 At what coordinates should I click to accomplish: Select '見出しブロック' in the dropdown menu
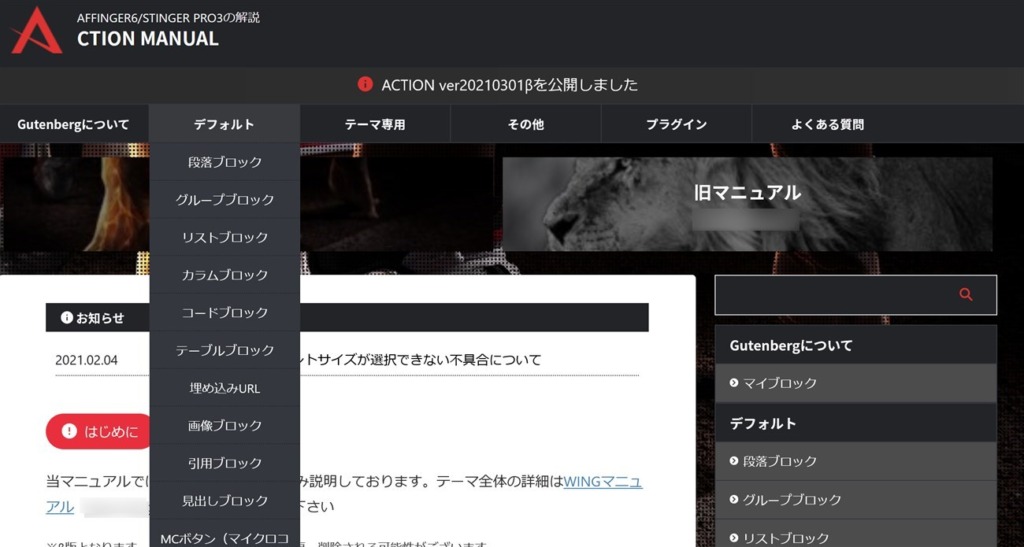tap(225, 501)
